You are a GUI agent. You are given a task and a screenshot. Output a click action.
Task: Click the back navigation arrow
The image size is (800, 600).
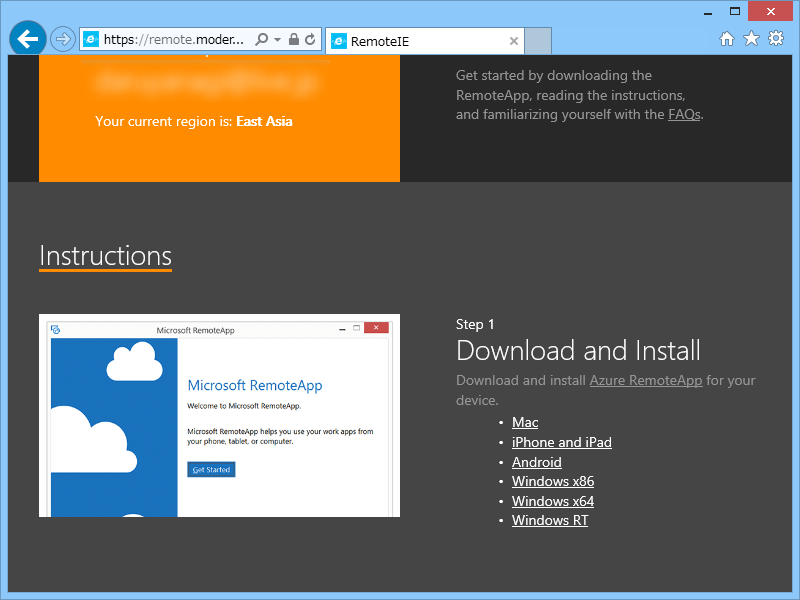tap(27, 38)
